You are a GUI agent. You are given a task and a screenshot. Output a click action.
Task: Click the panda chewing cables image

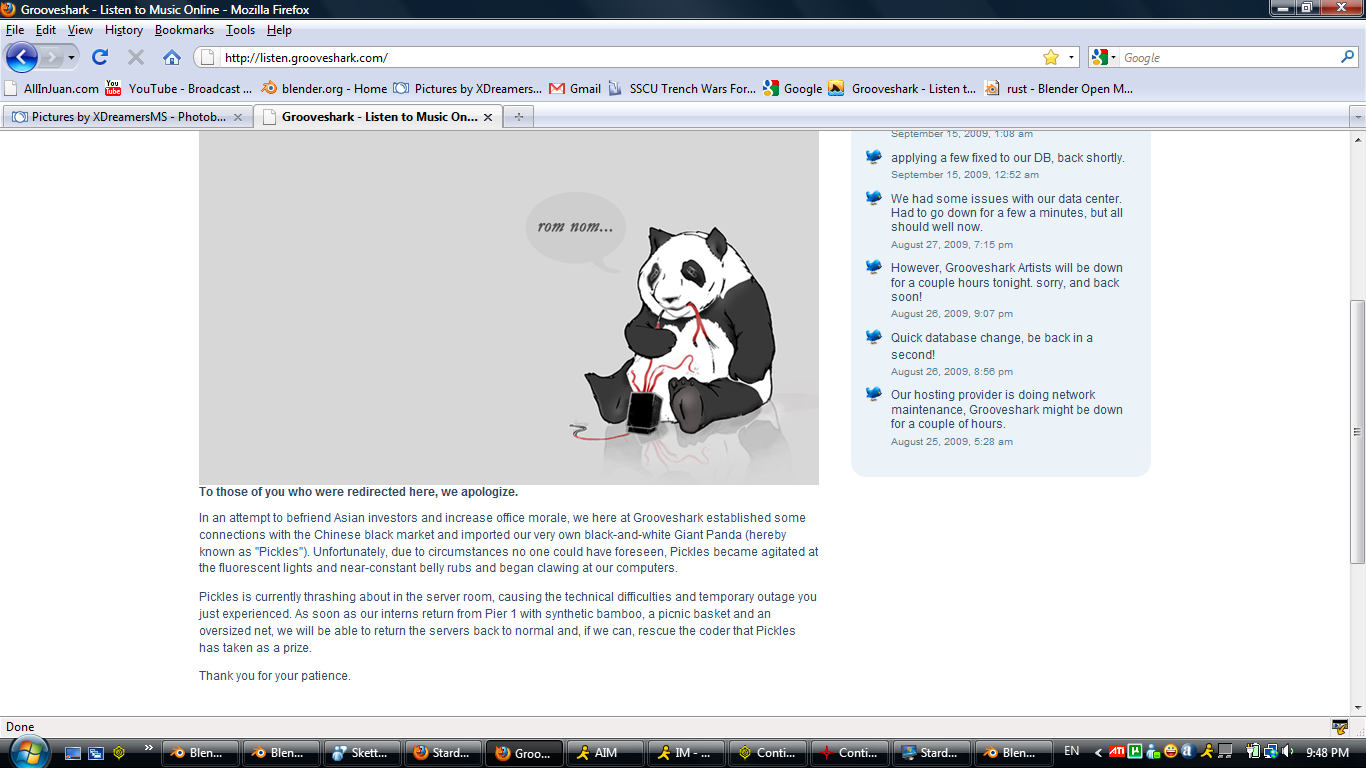pos(509,309)
